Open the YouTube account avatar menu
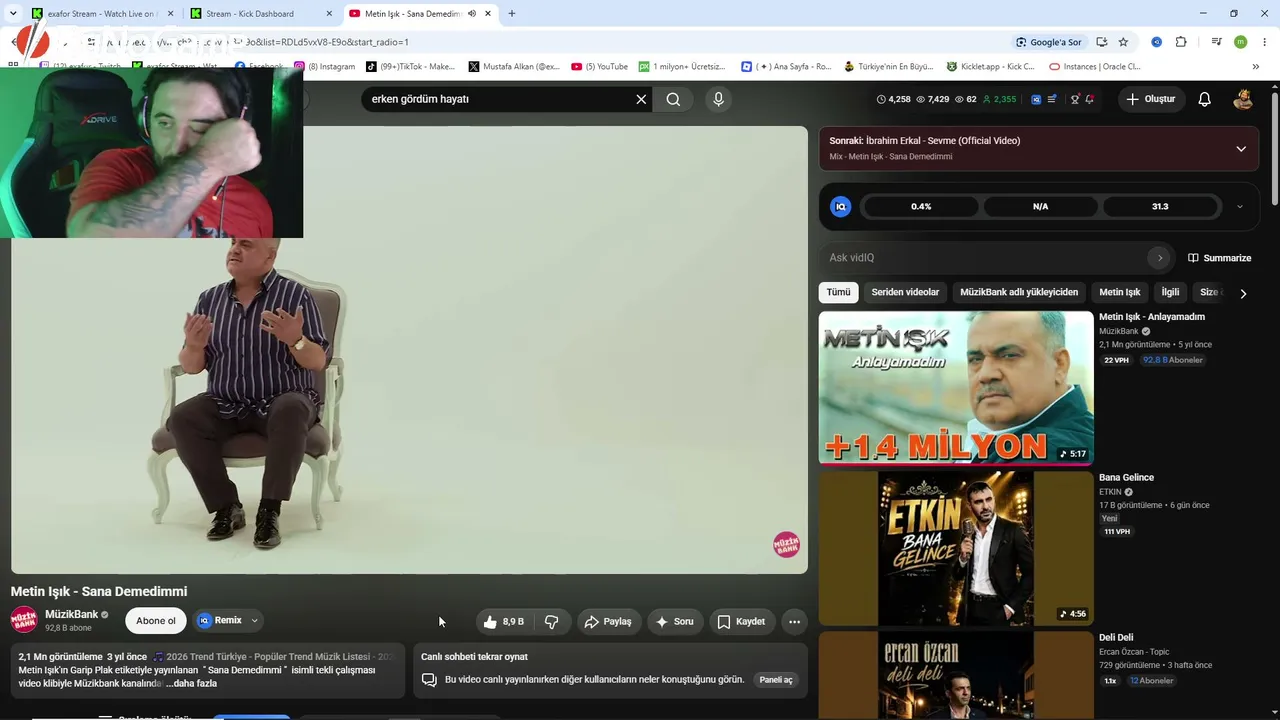Viewport: 1280px width, 720px height. point(1243,99)
